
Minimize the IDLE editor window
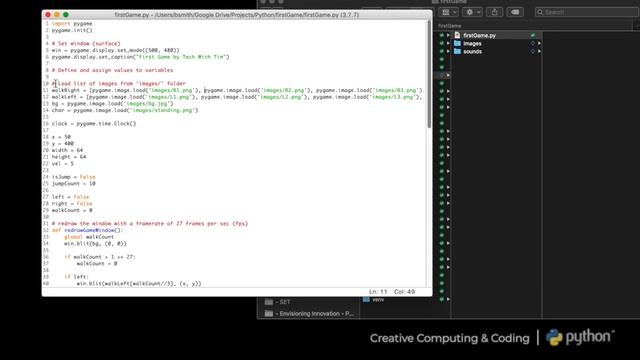pos(57,15)
